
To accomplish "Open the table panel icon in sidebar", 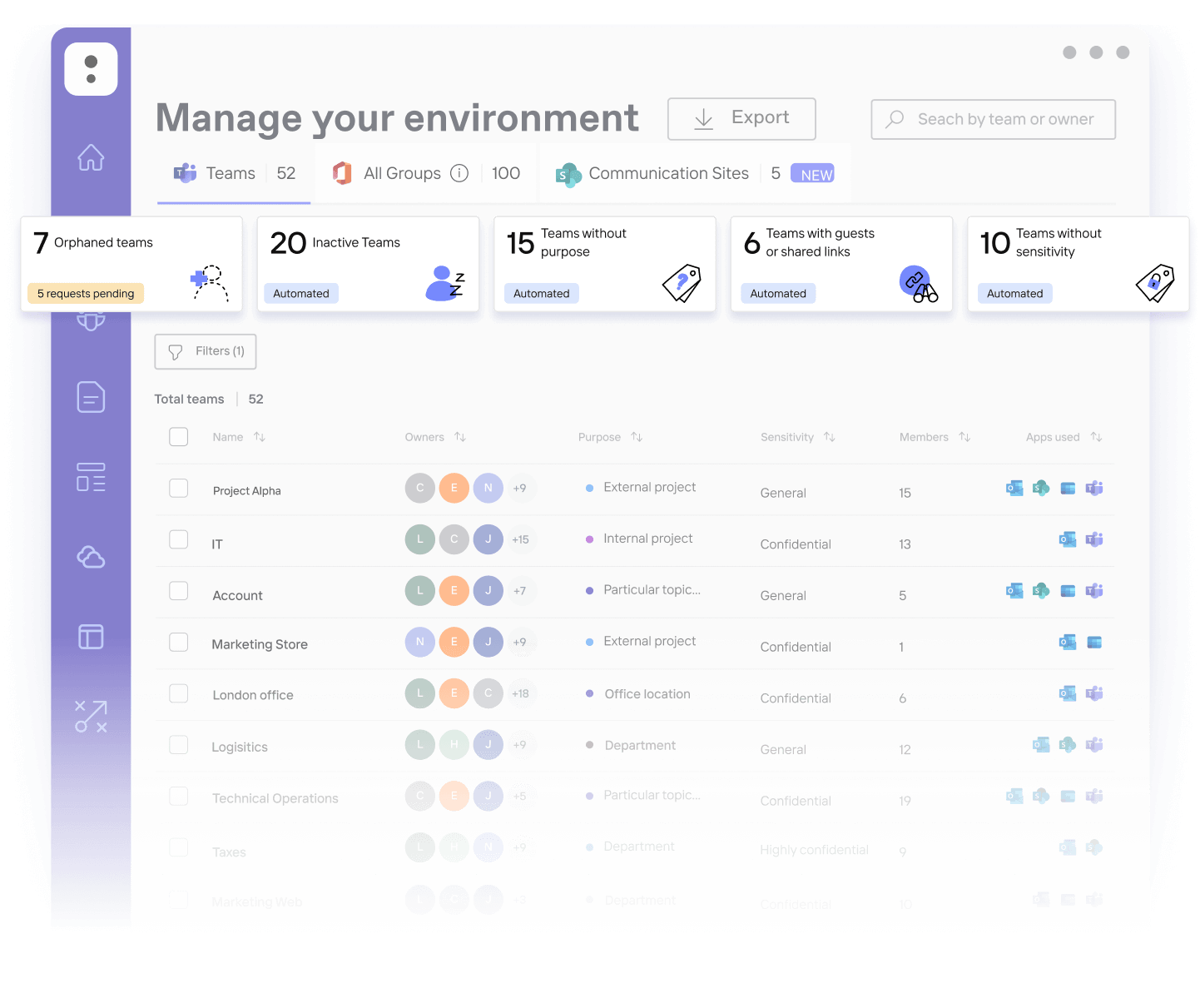I will 91,637.
